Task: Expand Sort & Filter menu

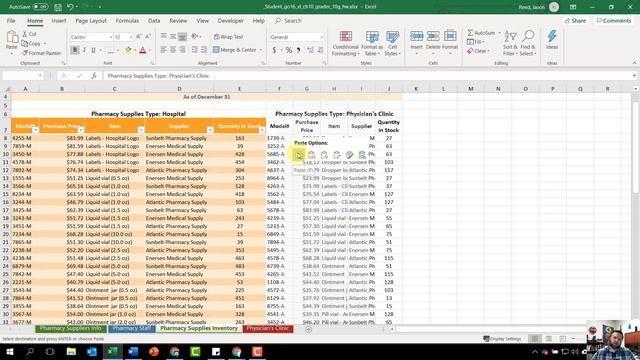Action: (510, 43)
